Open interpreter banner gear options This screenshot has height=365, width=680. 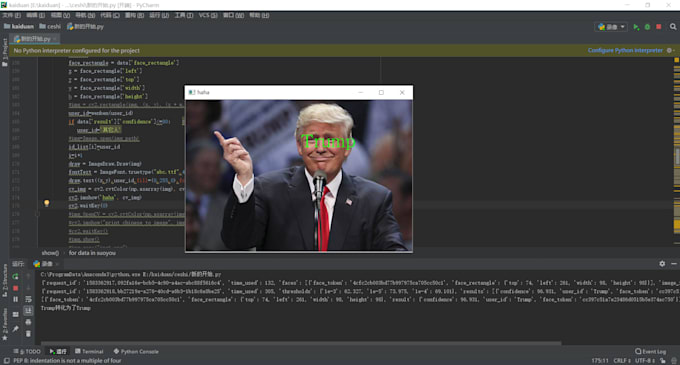click(670, 50)
